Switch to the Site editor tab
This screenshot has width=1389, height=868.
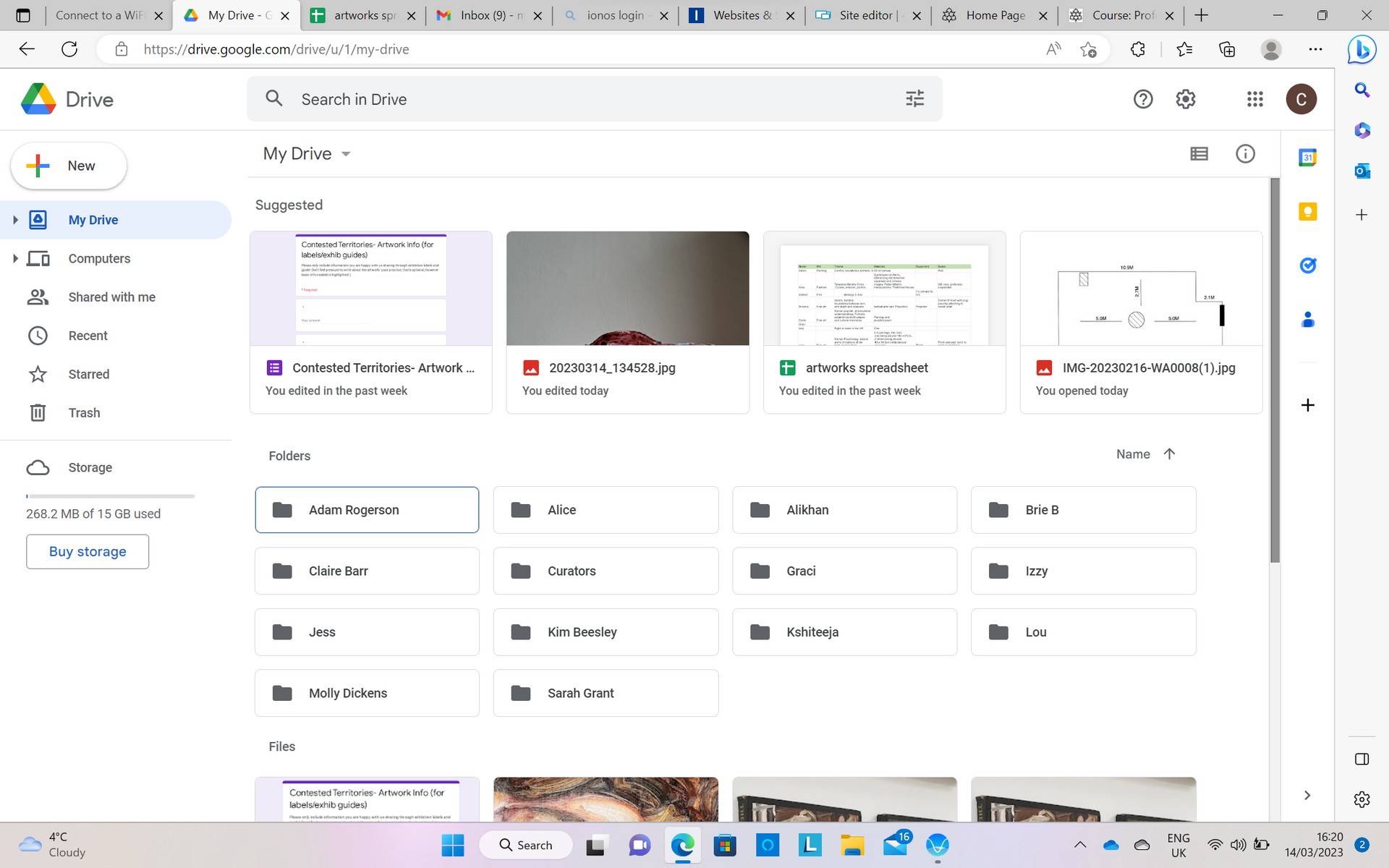[x=869, y=15]
